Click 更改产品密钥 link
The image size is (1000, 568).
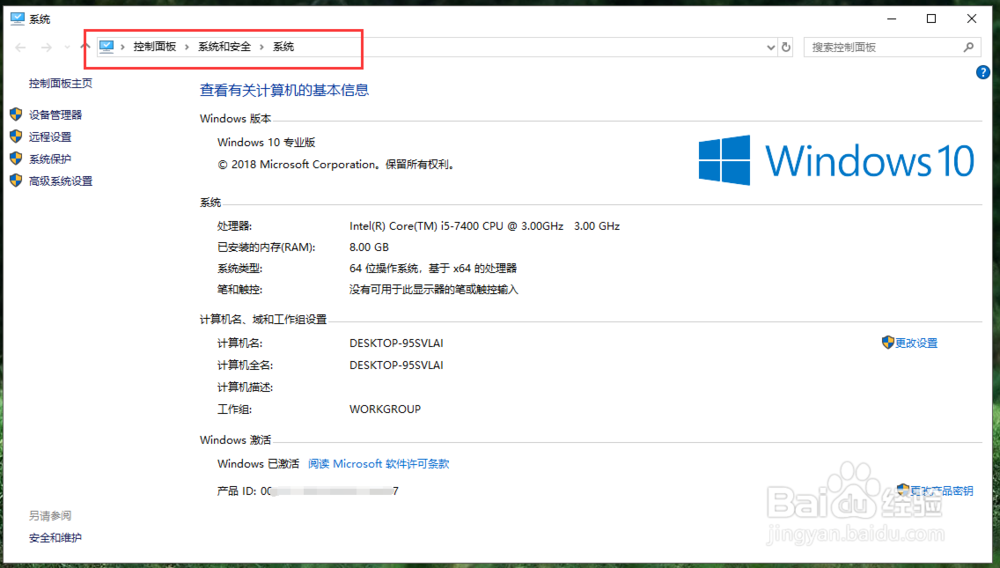tap(941, 491)
